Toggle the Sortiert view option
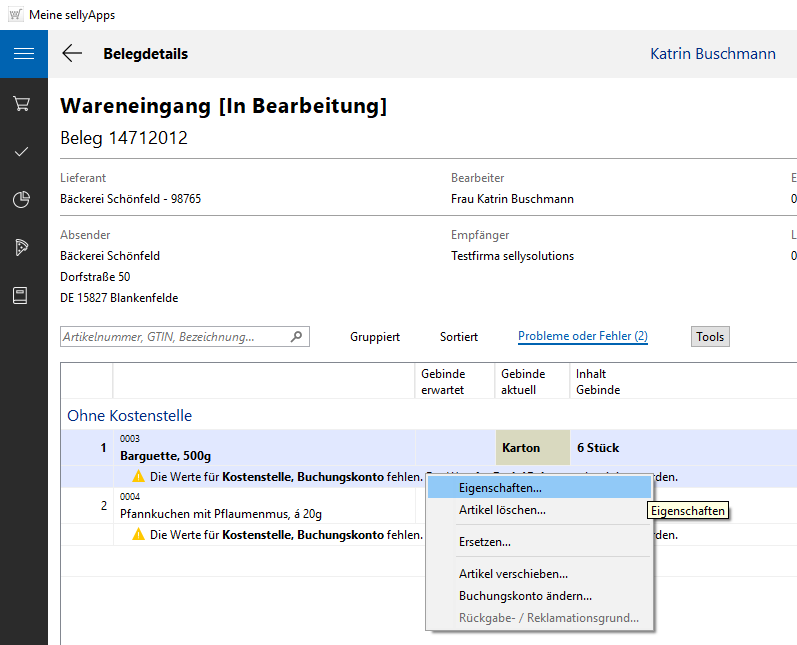The width and height of the screenshot is (797, 645). (x=459, y=337)
